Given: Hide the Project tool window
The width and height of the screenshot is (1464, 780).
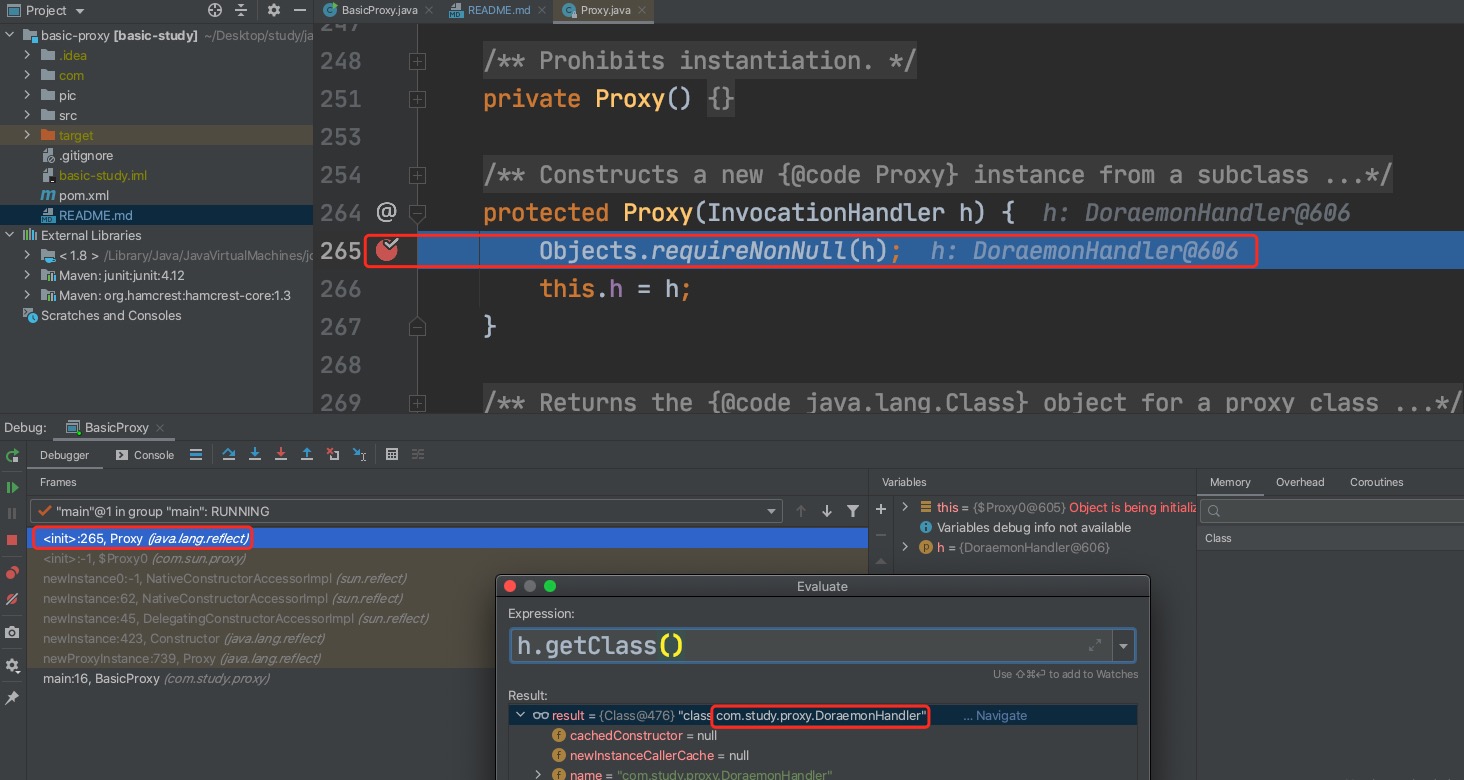Looking at the screenshot, I should point(299,10).
